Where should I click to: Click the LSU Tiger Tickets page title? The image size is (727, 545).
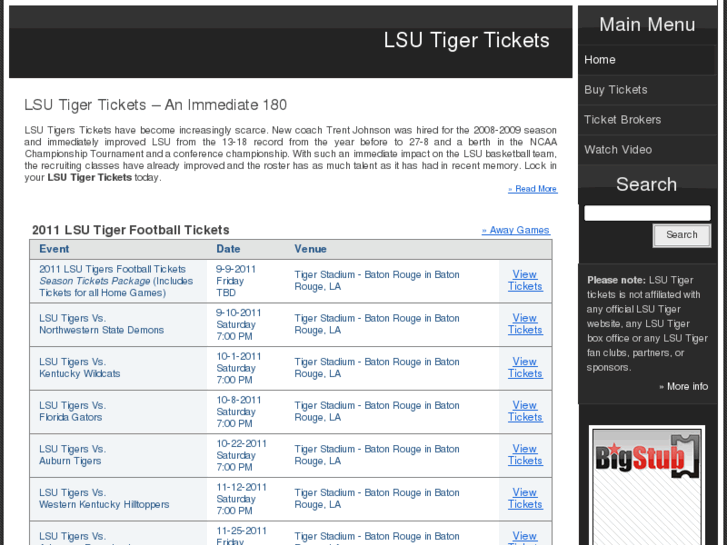[x=466, y=41]
